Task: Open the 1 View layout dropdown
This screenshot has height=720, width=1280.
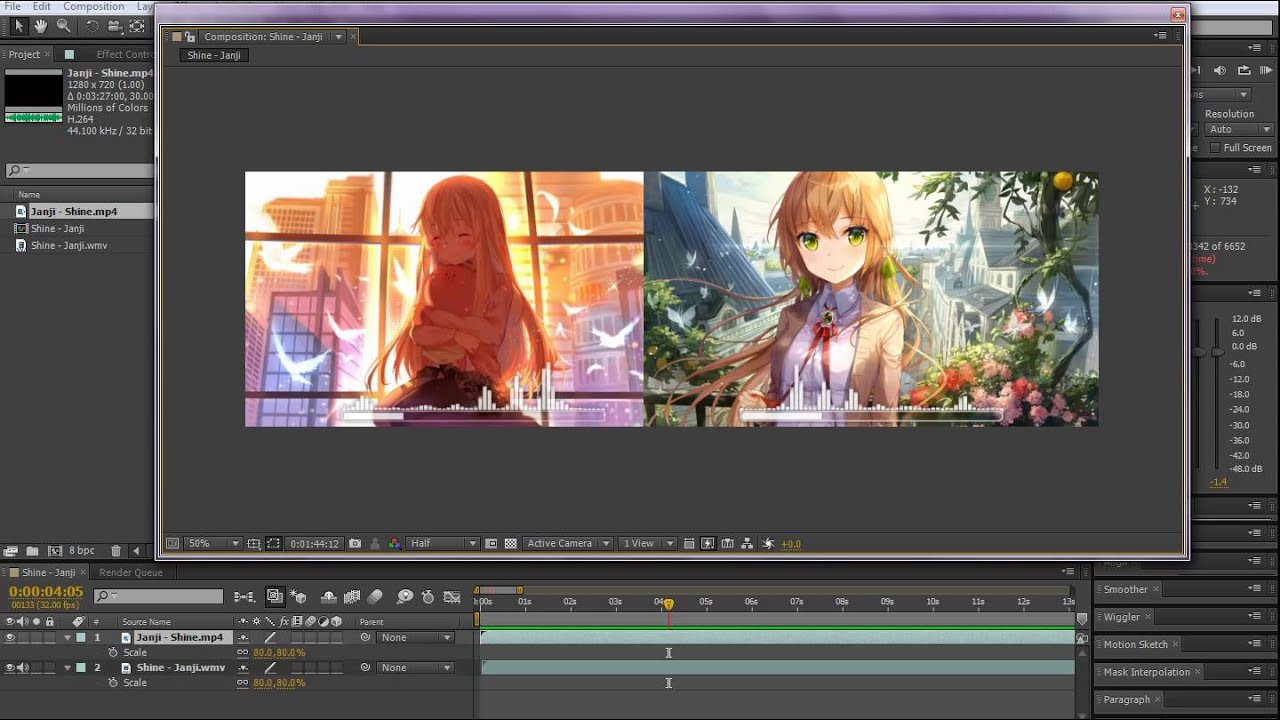Action: coord(648,544)
